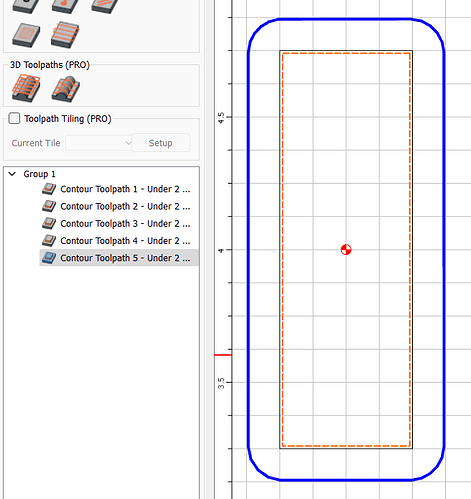
Task: Collapse the Group 1 tree chevron
Action: (12, 174)
